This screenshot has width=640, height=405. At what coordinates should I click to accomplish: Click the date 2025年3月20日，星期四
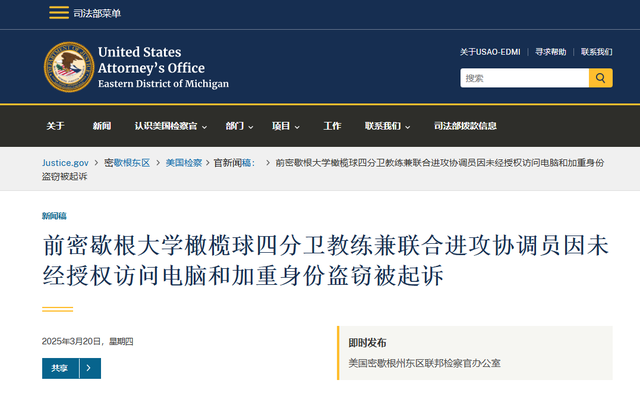pos(87,341)
